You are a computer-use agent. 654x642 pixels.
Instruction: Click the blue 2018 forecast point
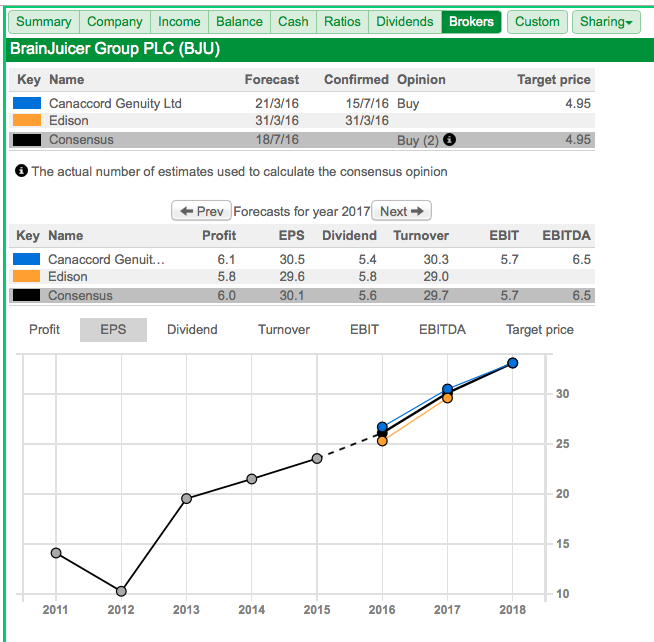[x=513, y=363]
